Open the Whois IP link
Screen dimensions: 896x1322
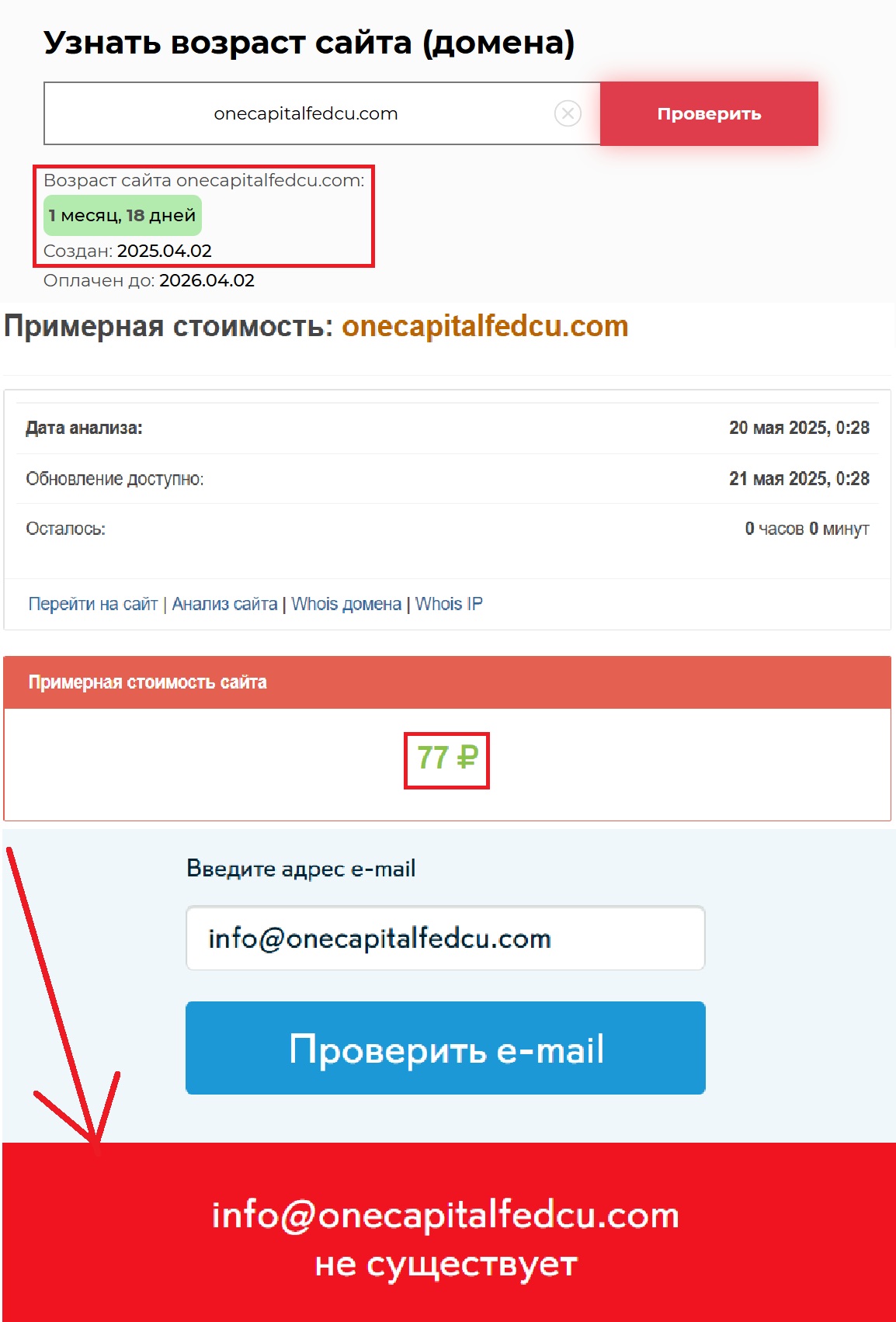(x=449, y=604)
